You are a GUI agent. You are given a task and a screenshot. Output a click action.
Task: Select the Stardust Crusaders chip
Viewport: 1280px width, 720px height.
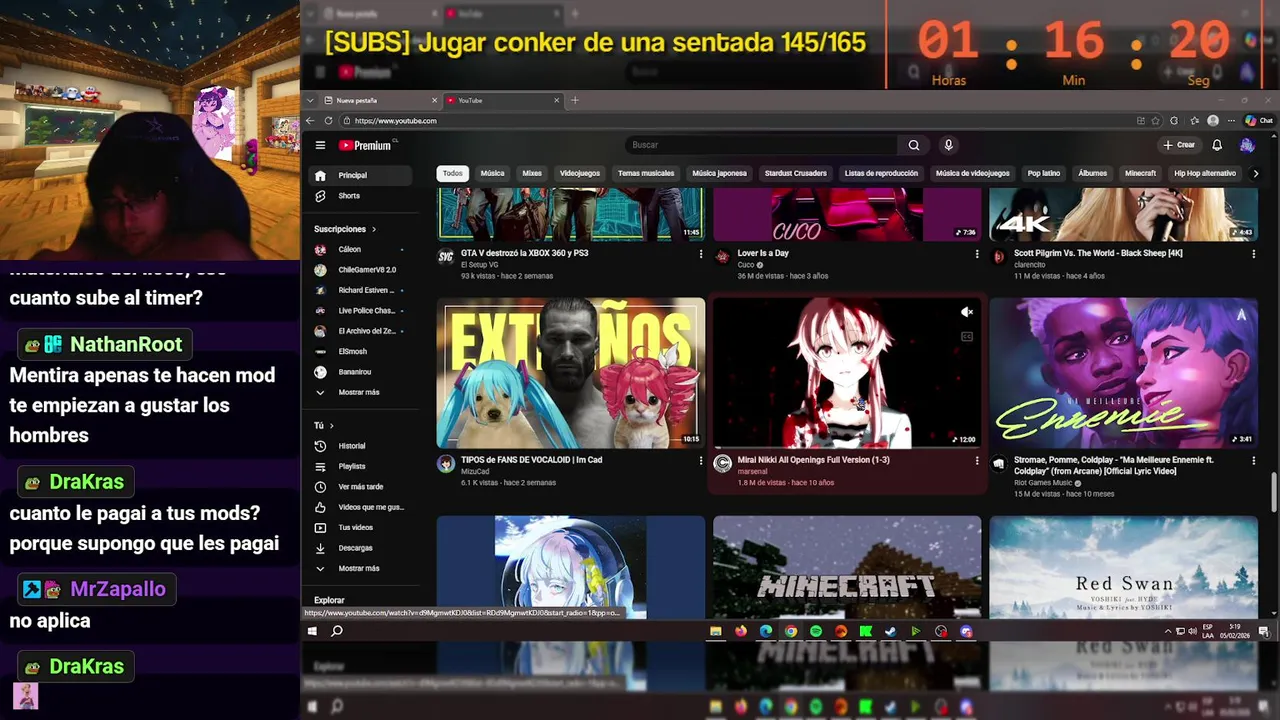tap(796, 173)
